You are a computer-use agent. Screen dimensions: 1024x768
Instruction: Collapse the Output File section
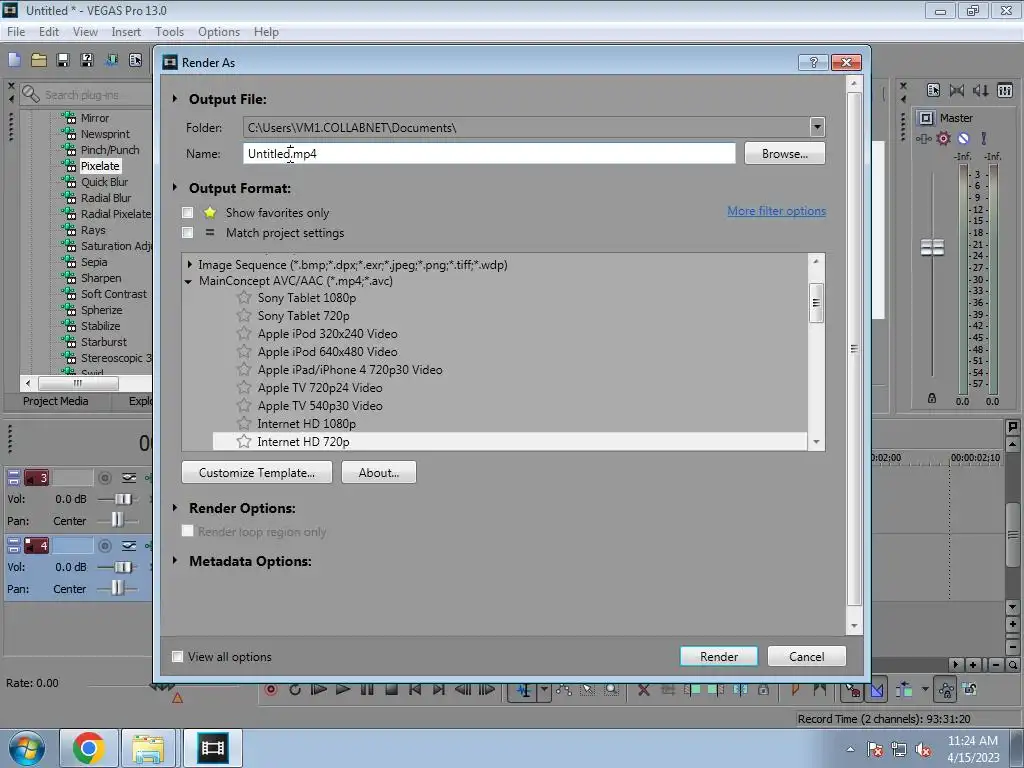[x=175, y=99]
